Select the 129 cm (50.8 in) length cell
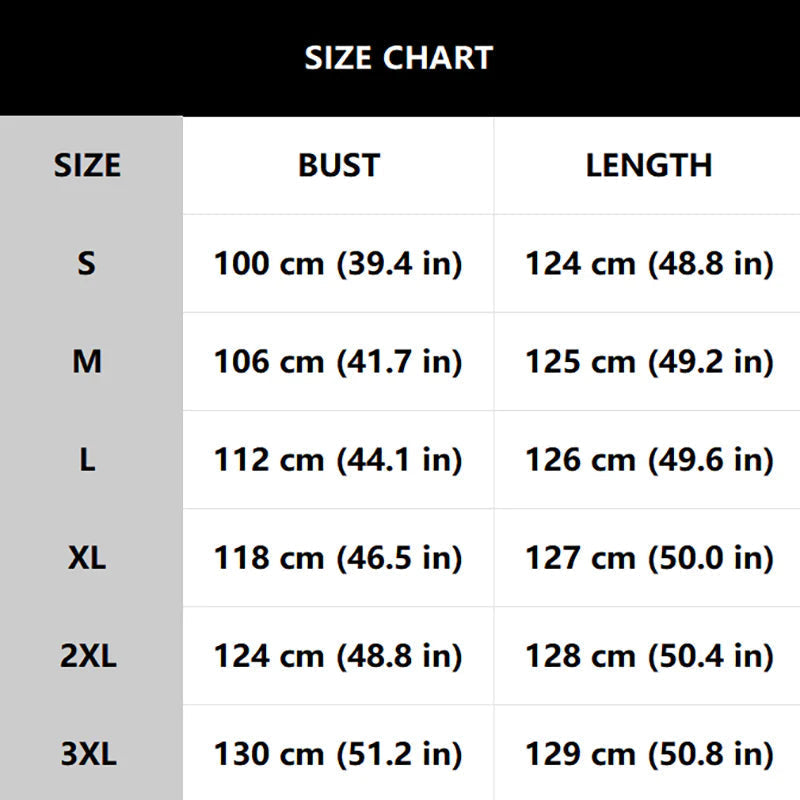 [648, 753]
